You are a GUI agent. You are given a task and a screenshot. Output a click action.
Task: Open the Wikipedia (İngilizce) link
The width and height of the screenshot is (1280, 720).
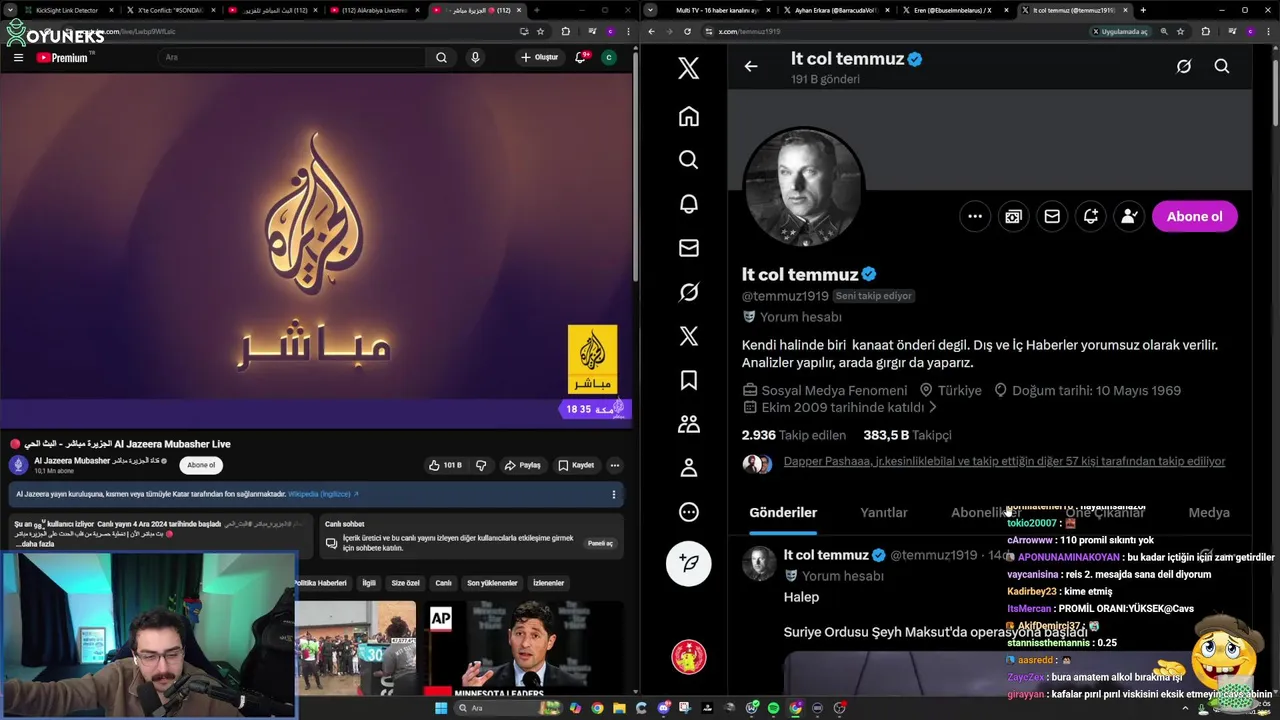tap(322, 494)
